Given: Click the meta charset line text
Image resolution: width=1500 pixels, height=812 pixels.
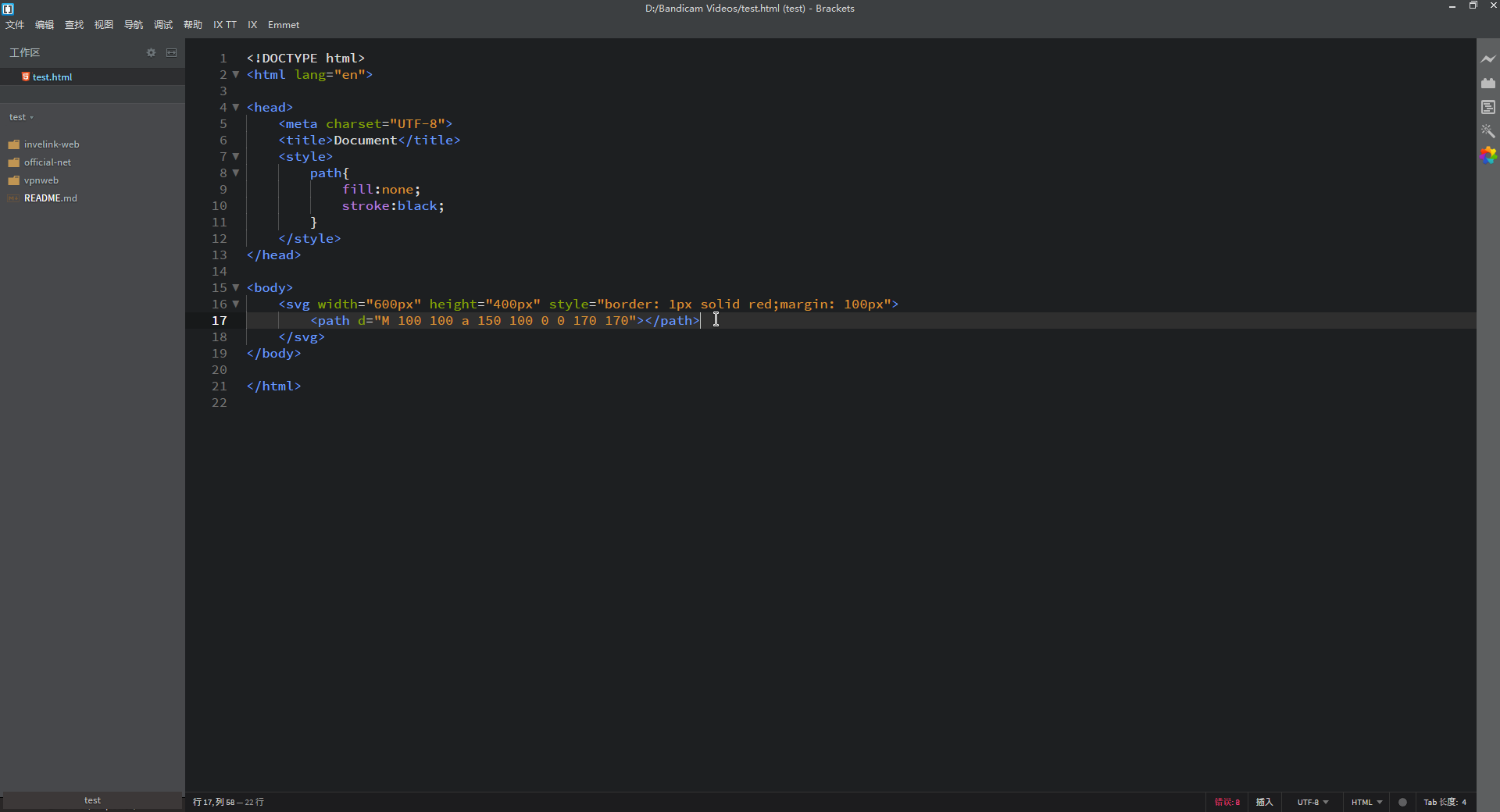Looking at the screenshot, I should [x=366, y=123].
